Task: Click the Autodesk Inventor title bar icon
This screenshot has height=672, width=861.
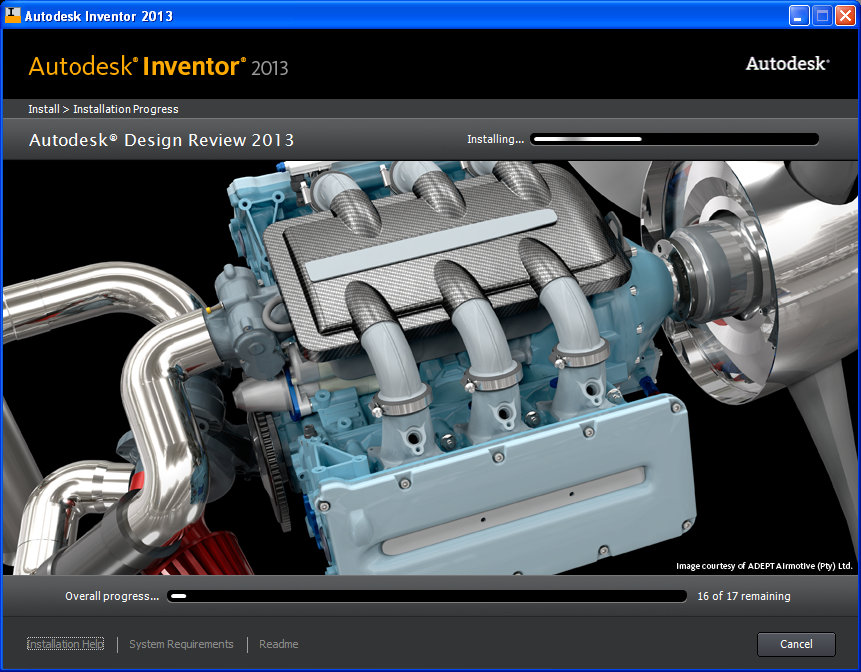Action: [13, 15]
